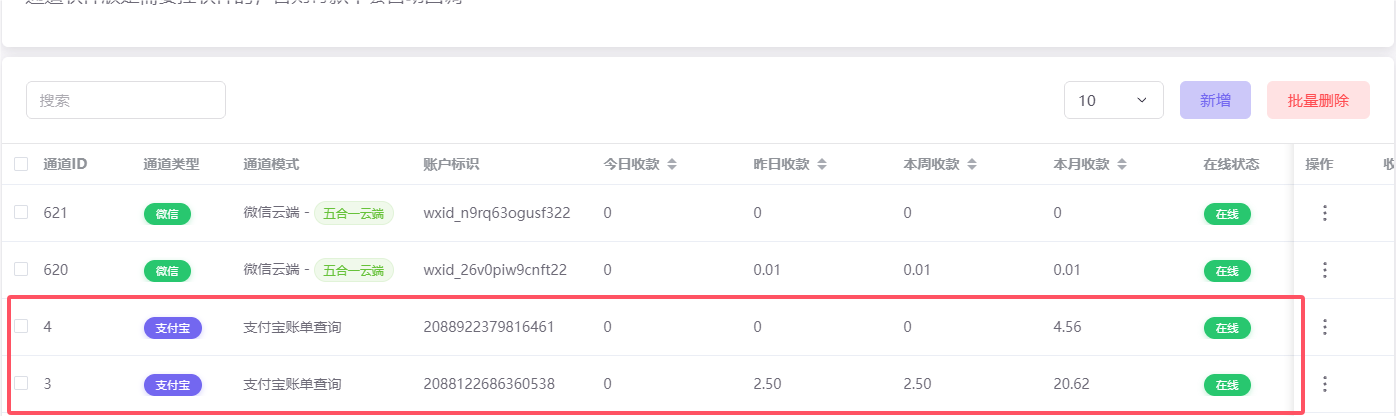The height and width of the screenshot is (416, 1396).
Task: Click the 五合一云端 tag in row 621
Action: (x=354, y=213)
